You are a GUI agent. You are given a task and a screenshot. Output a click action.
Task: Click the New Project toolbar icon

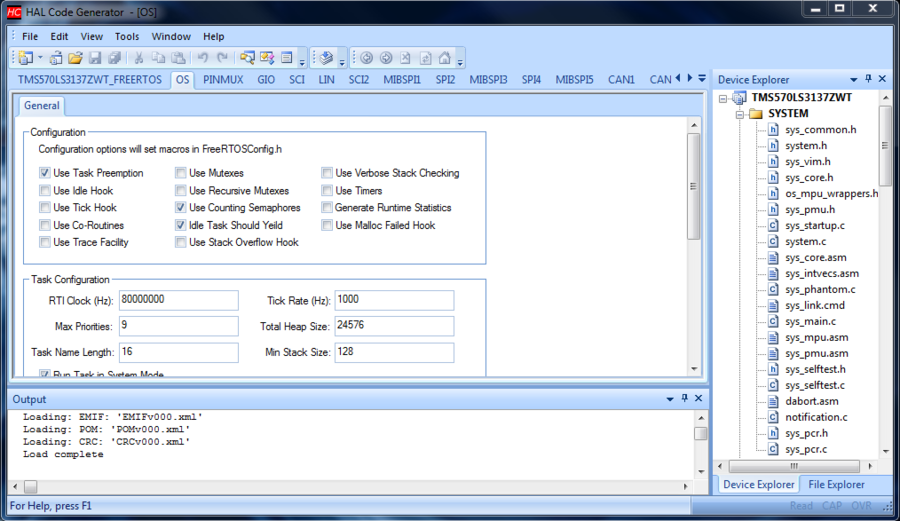(24, 58)
